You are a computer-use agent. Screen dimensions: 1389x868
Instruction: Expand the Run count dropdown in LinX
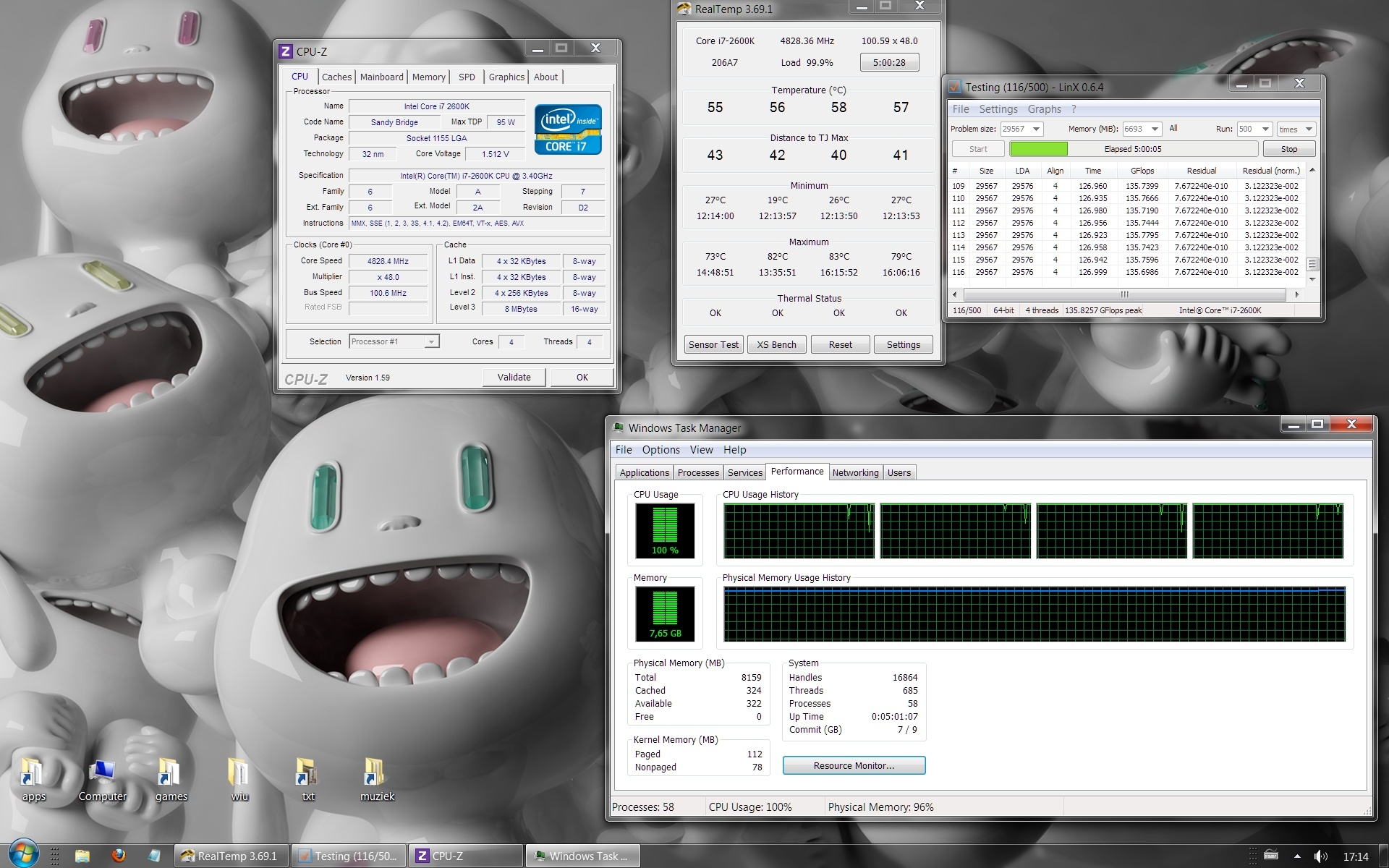click(x=1265, y=129)
